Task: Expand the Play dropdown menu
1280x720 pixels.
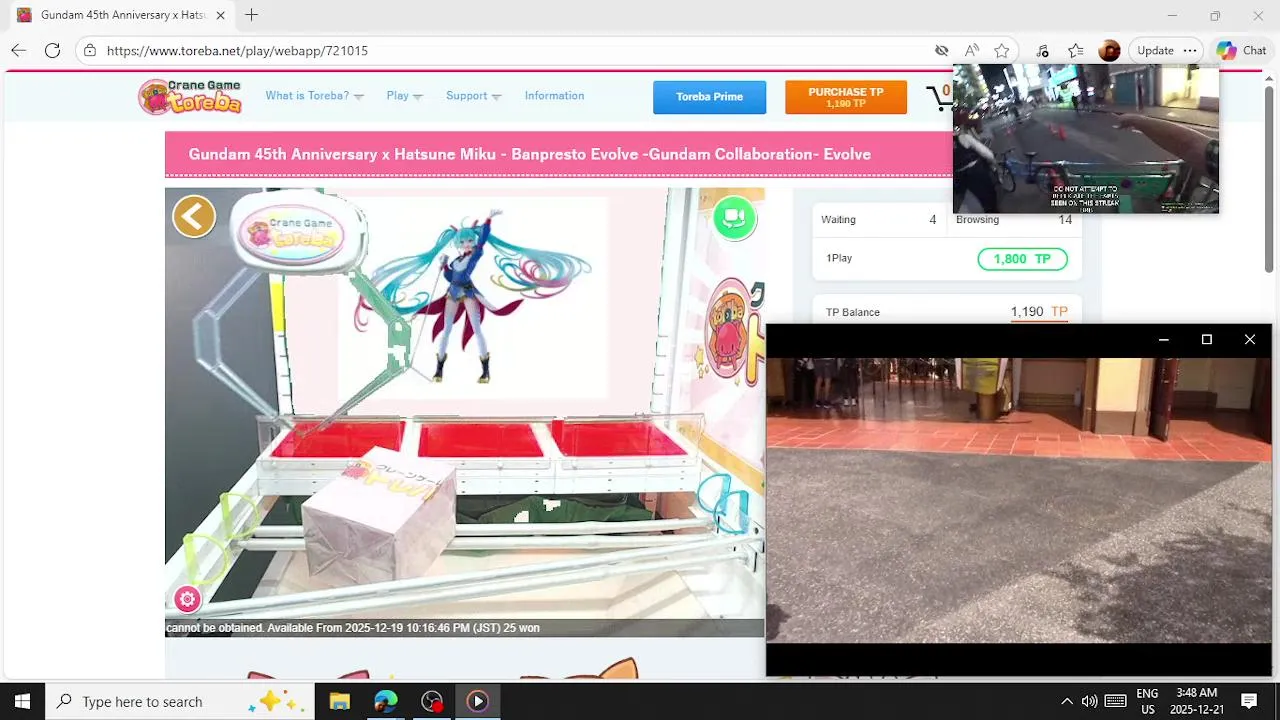Action: [404, 96]
